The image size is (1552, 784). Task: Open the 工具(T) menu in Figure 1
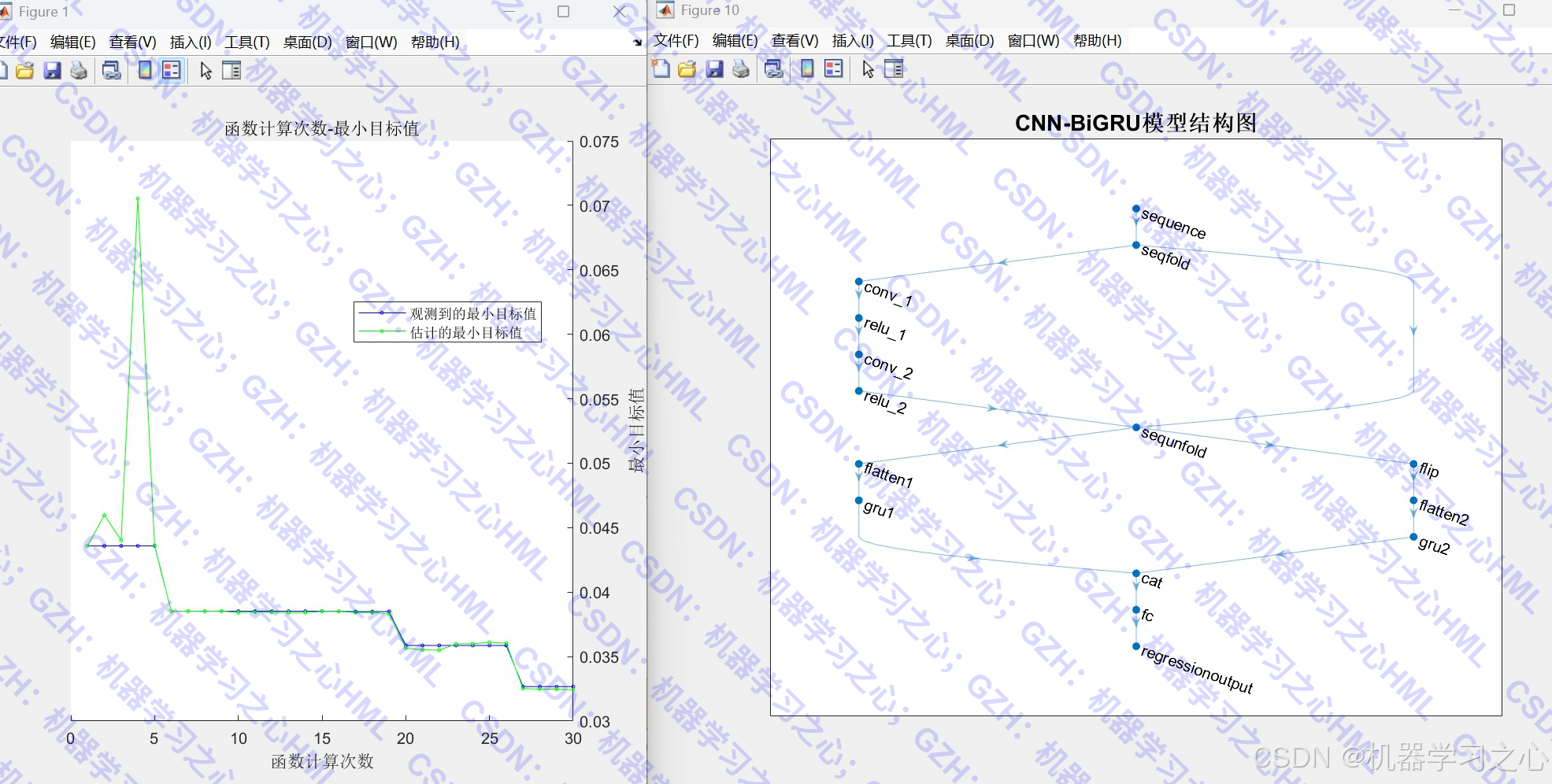247,42
